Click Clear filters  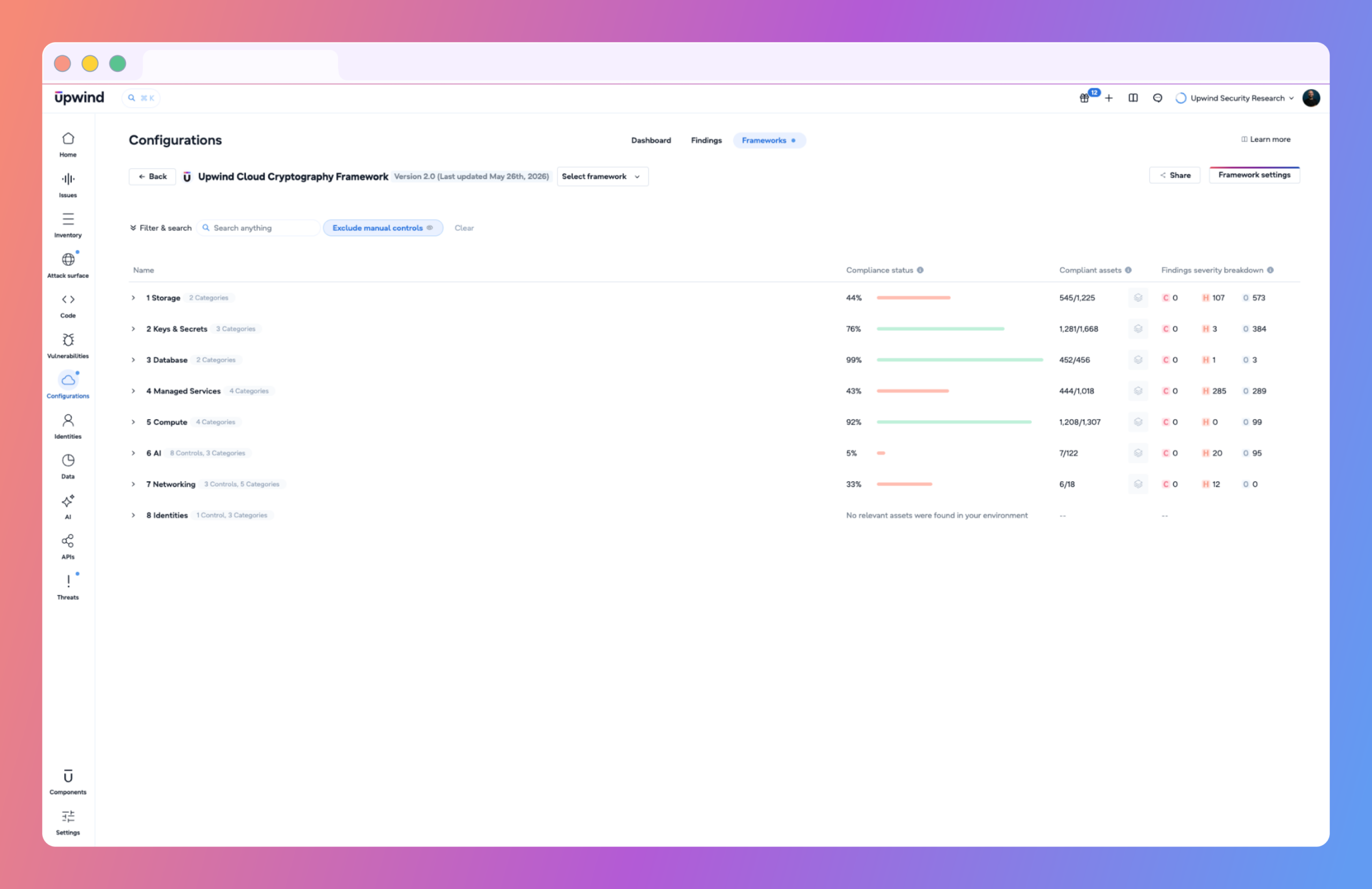[464, 228]
